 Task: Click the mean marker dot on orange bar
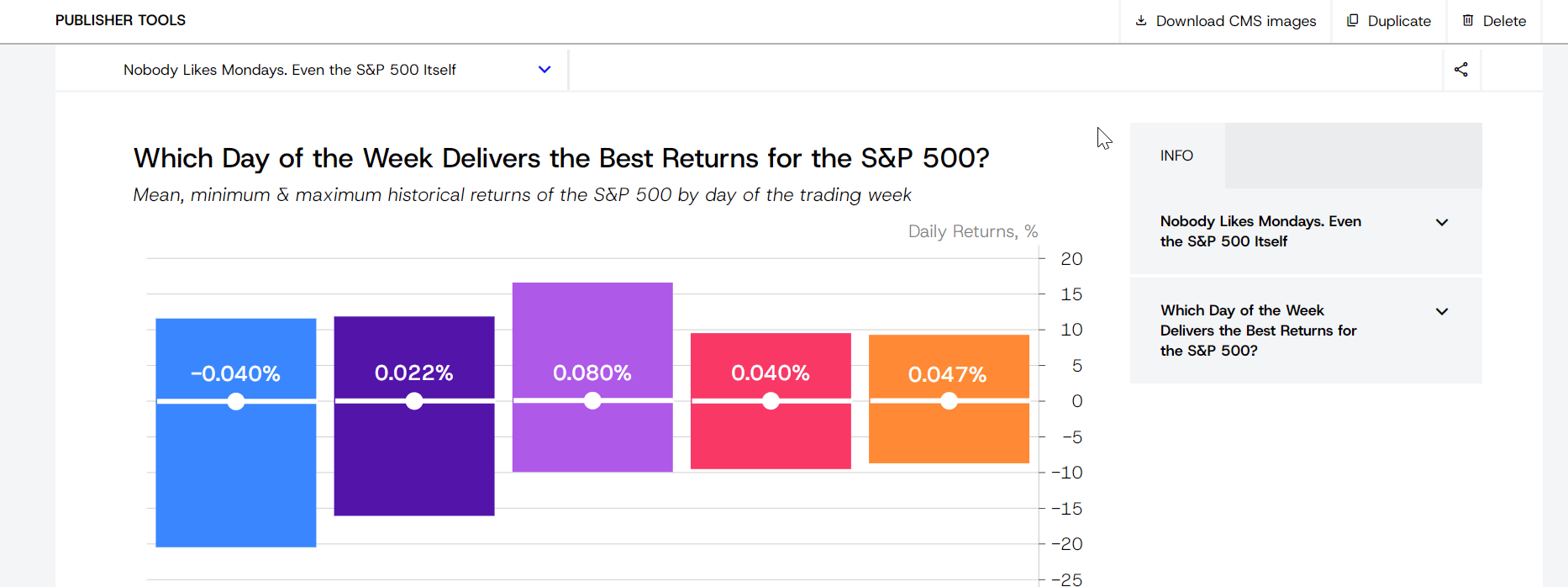coord(949,402)
